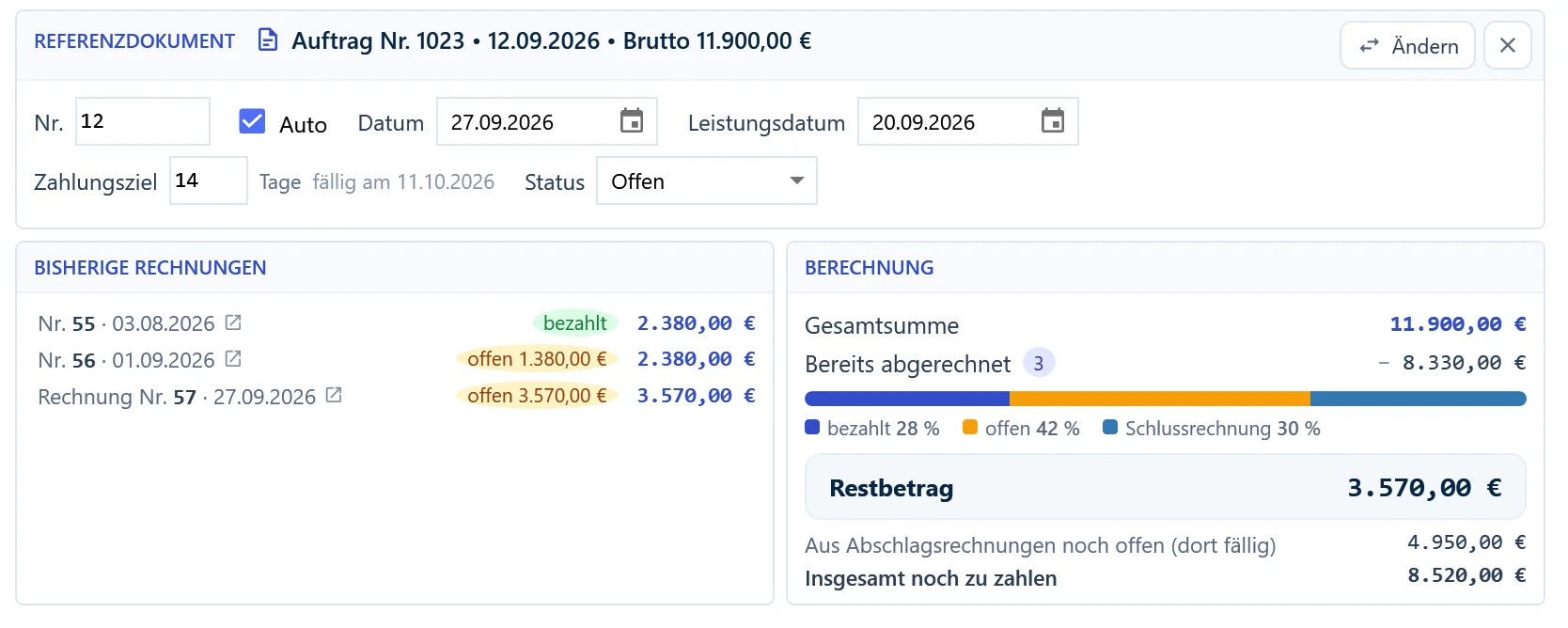Screen dimensions: 1568x628
Task: Open invoice Nr. 55 via external link icon
Action: (233, 322)
